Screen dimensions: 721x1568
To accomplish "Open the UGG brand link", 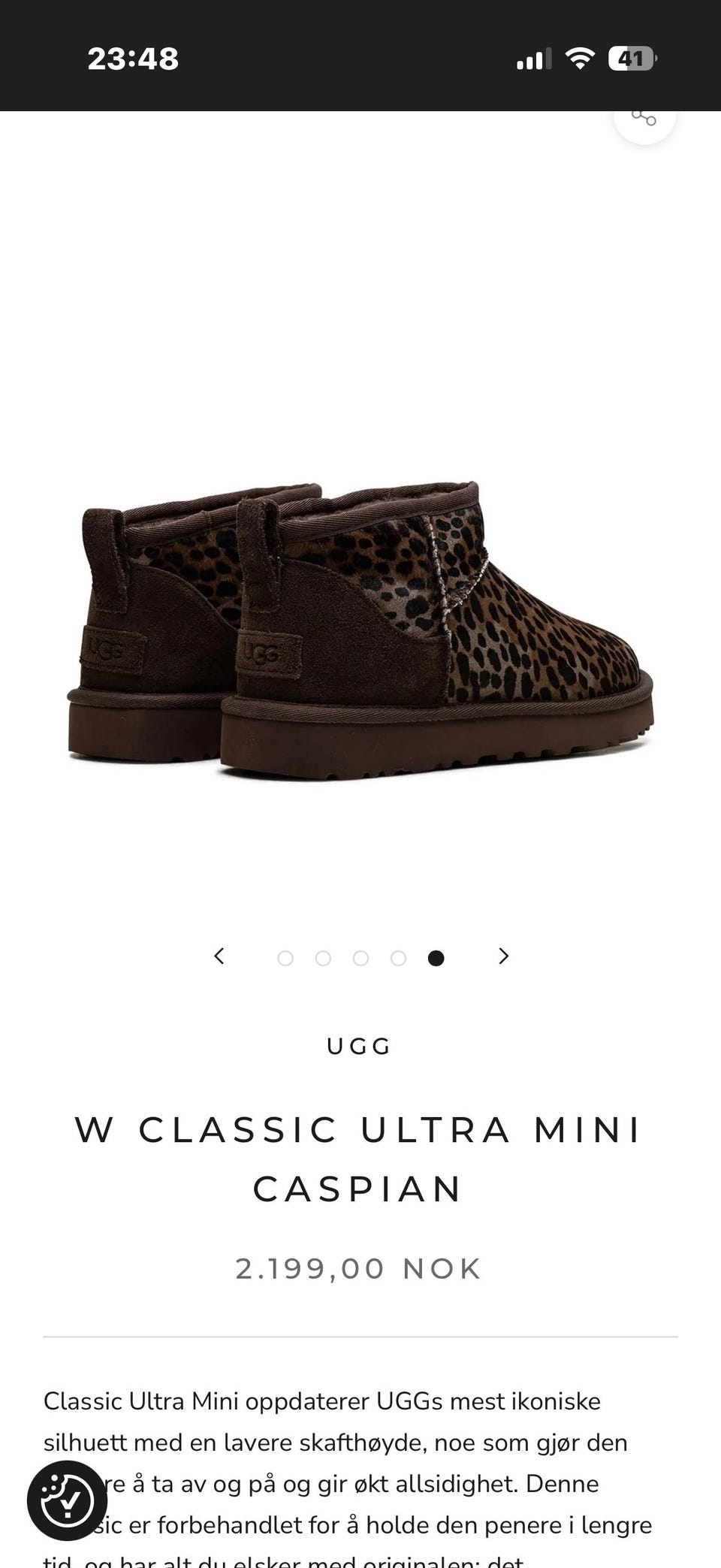I will pos(359,1047).
